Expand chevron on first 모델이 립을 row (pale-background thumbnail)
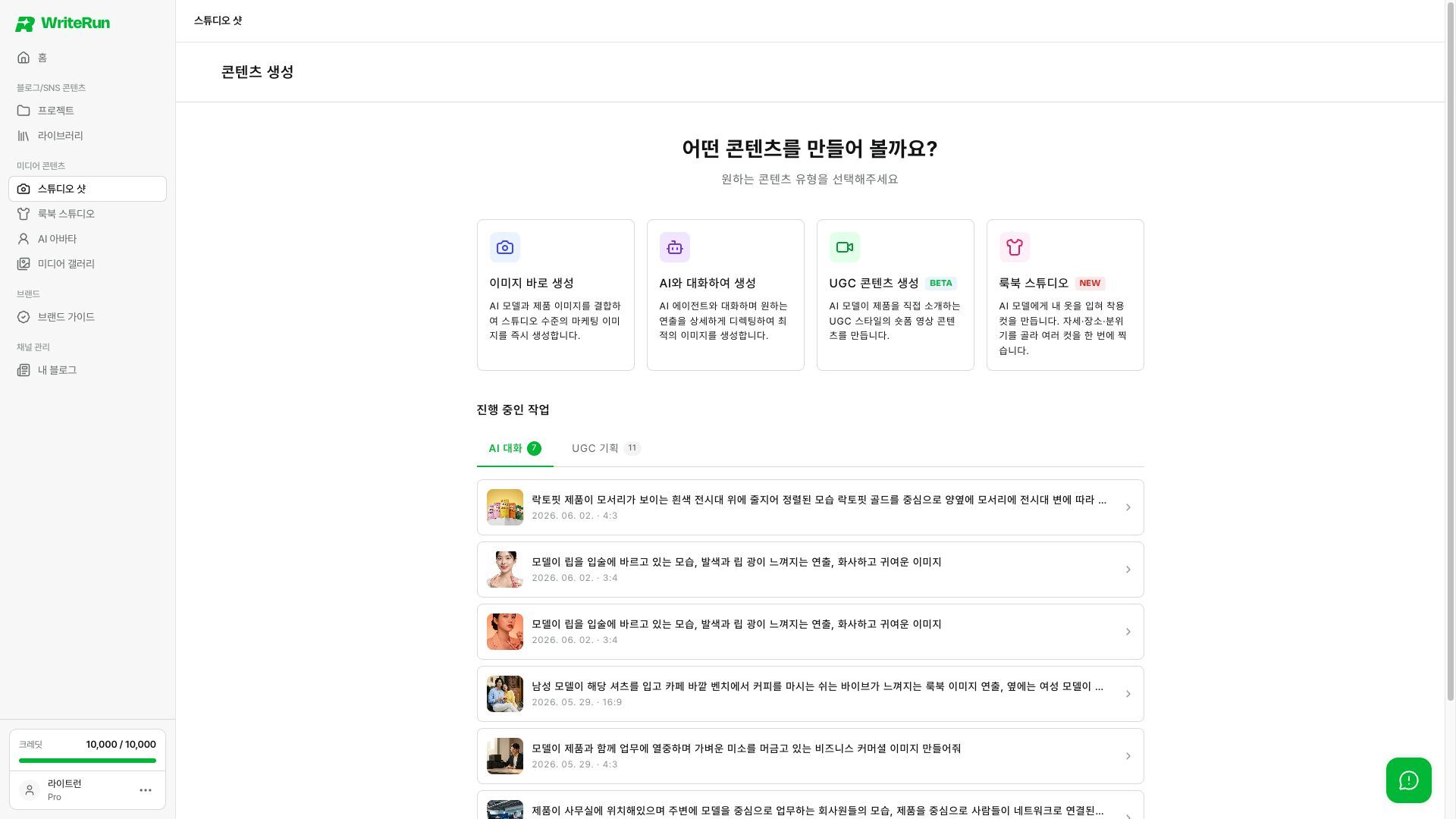The height and width of the screenshot is (819, 1456). pyautogui.click(x=1128, y=570)
